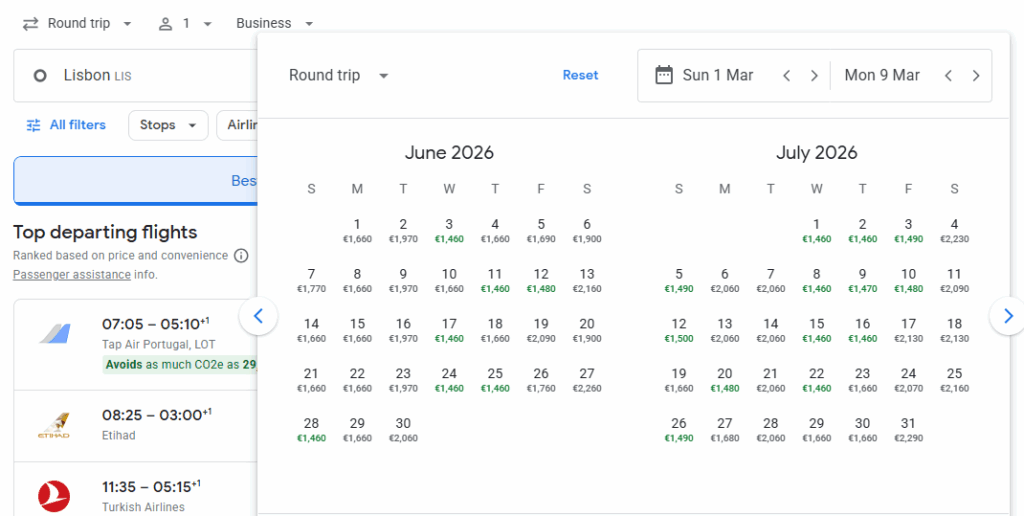The width and height of the screenshot is (1024, 516).
Task: Shift return date one day earlier
Action: point(948,76)
